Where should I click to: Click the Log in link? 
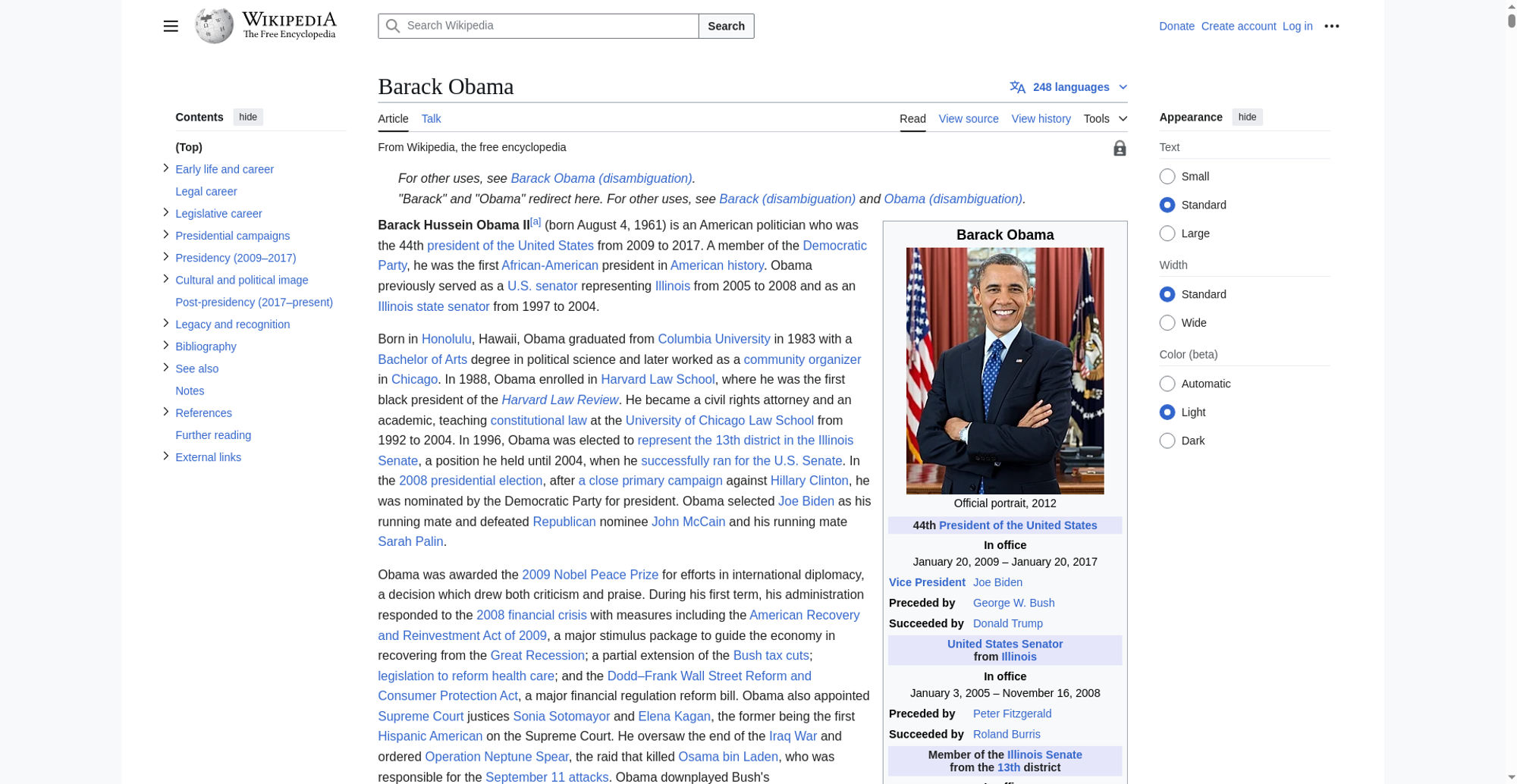1297,26
